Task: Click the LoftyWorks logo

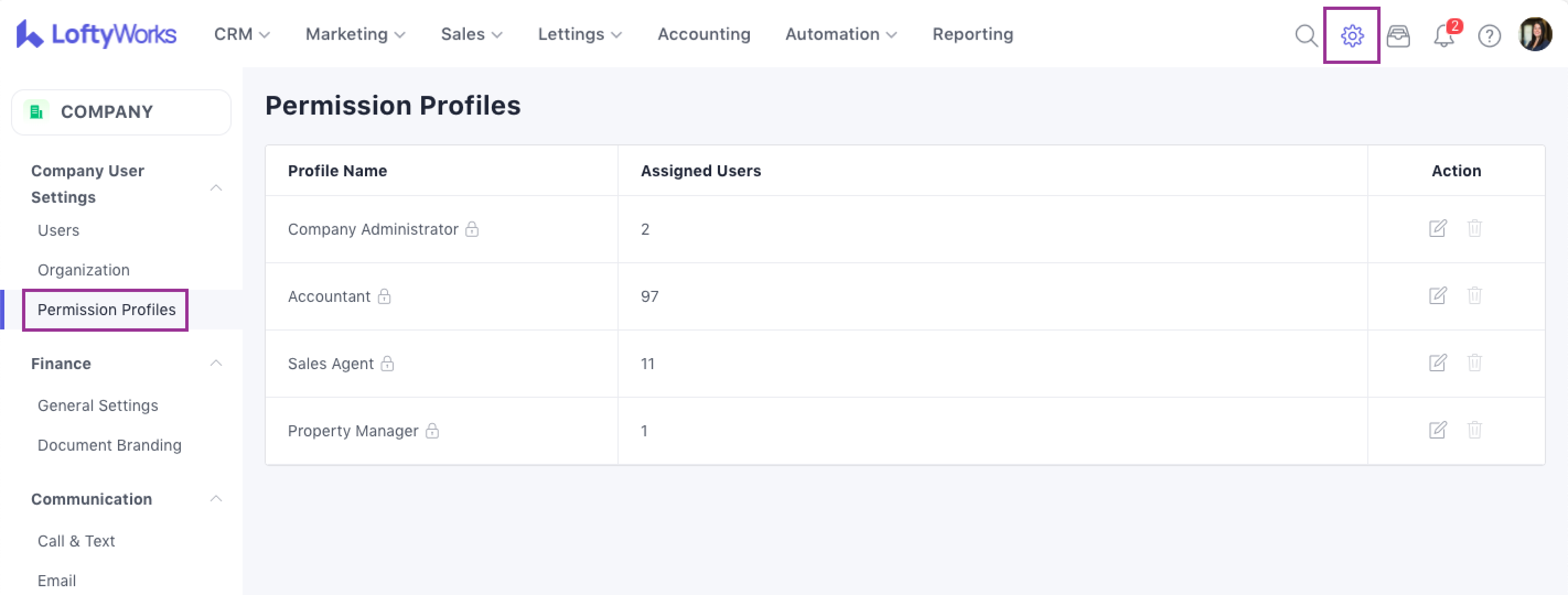Action: click(96, 34)
